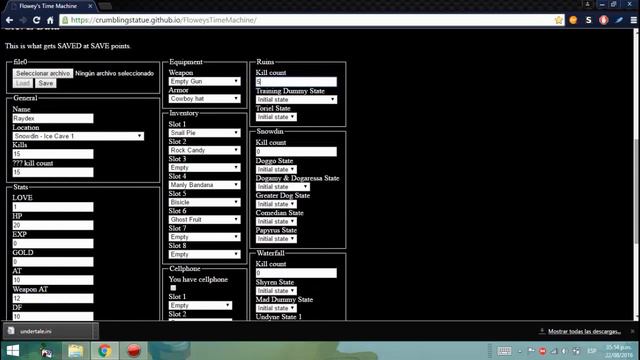The width and height of the screenshot is (640, 360).
Task: Open the Armor dropdown showing Cowboy hat
Action: (204, 99)
